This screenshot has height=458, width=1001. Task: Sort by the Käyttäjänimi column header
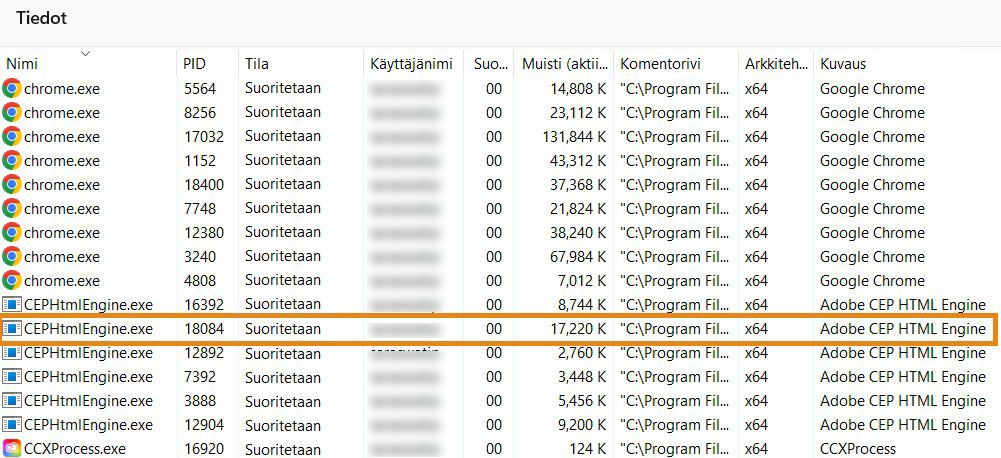[x=411, y=64]
